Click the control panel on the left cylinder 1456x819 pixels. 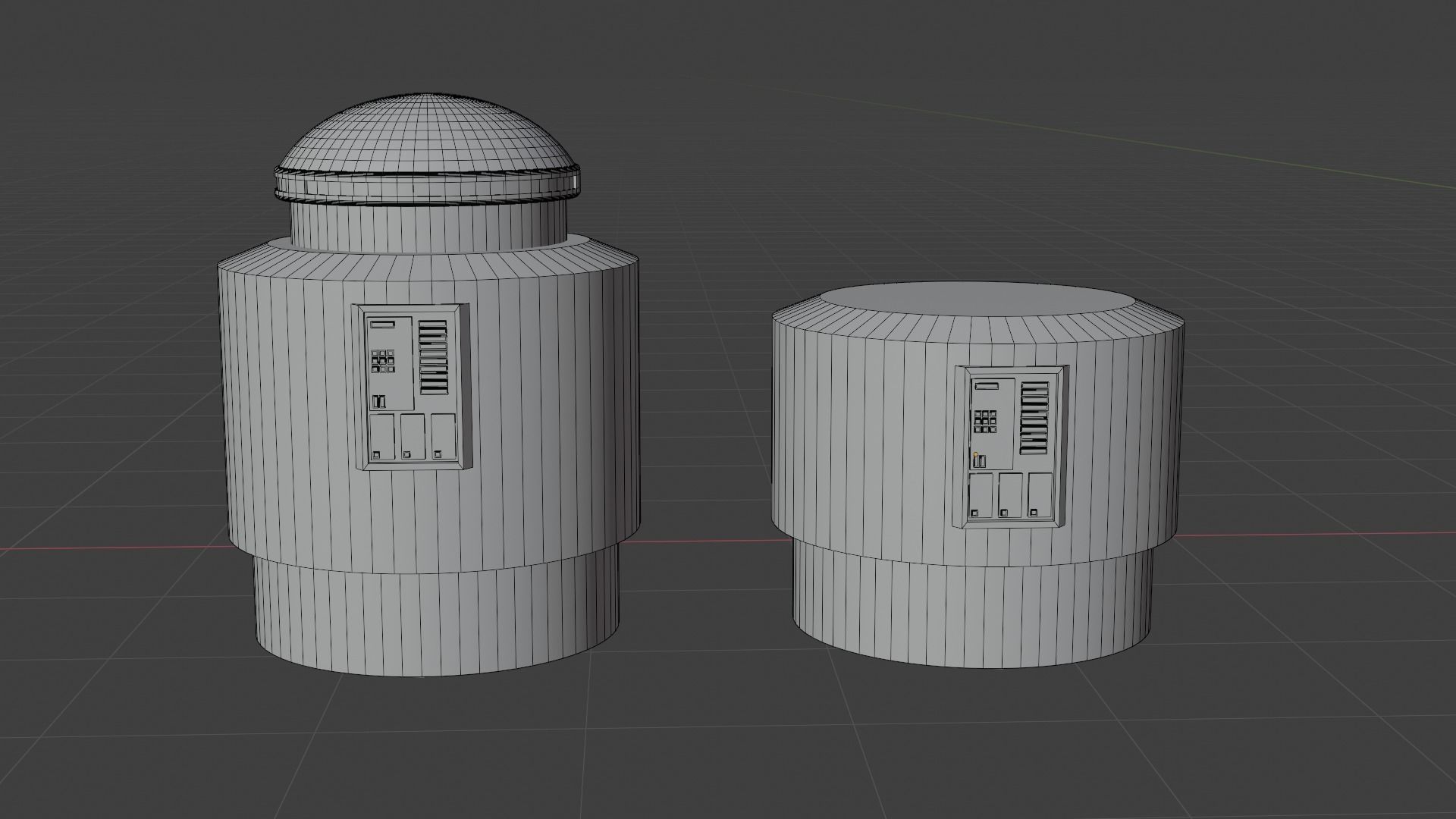[413, 387]
